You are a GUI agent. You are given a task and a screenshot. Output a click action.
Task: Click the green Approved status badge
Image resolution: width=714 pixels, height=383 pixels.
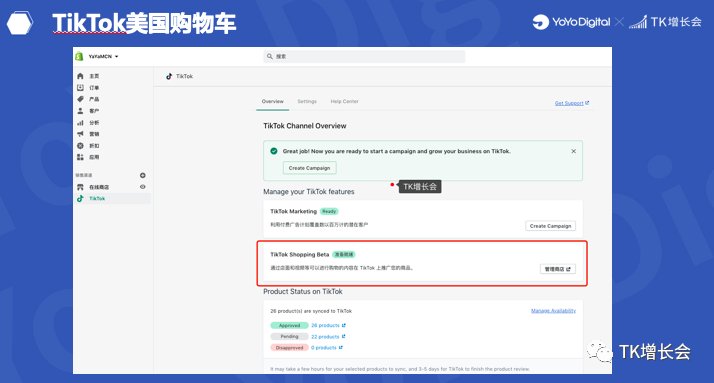click(x=289, y=325)
